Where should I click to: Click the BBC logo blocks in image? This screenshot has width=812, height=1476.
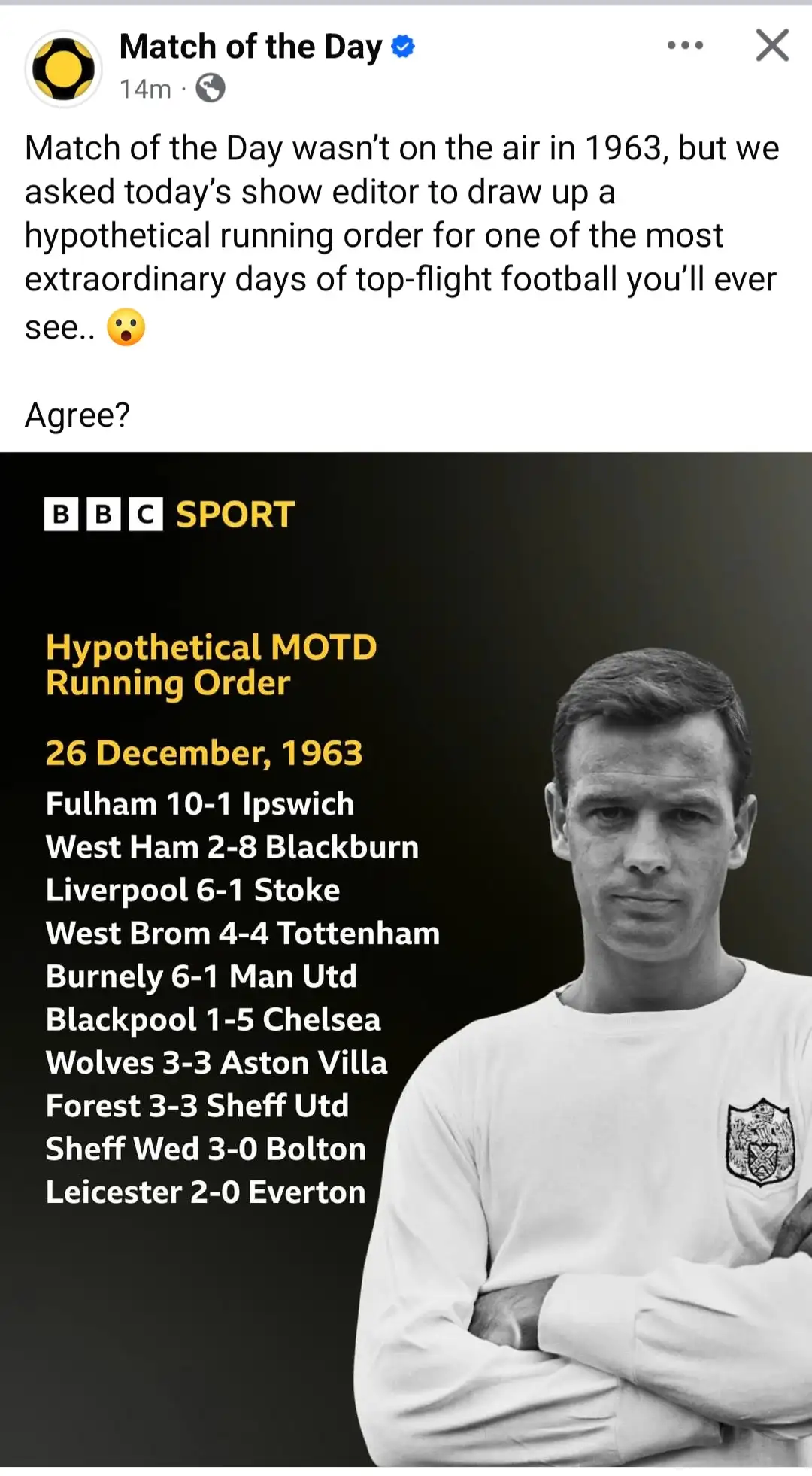[104, 515]
